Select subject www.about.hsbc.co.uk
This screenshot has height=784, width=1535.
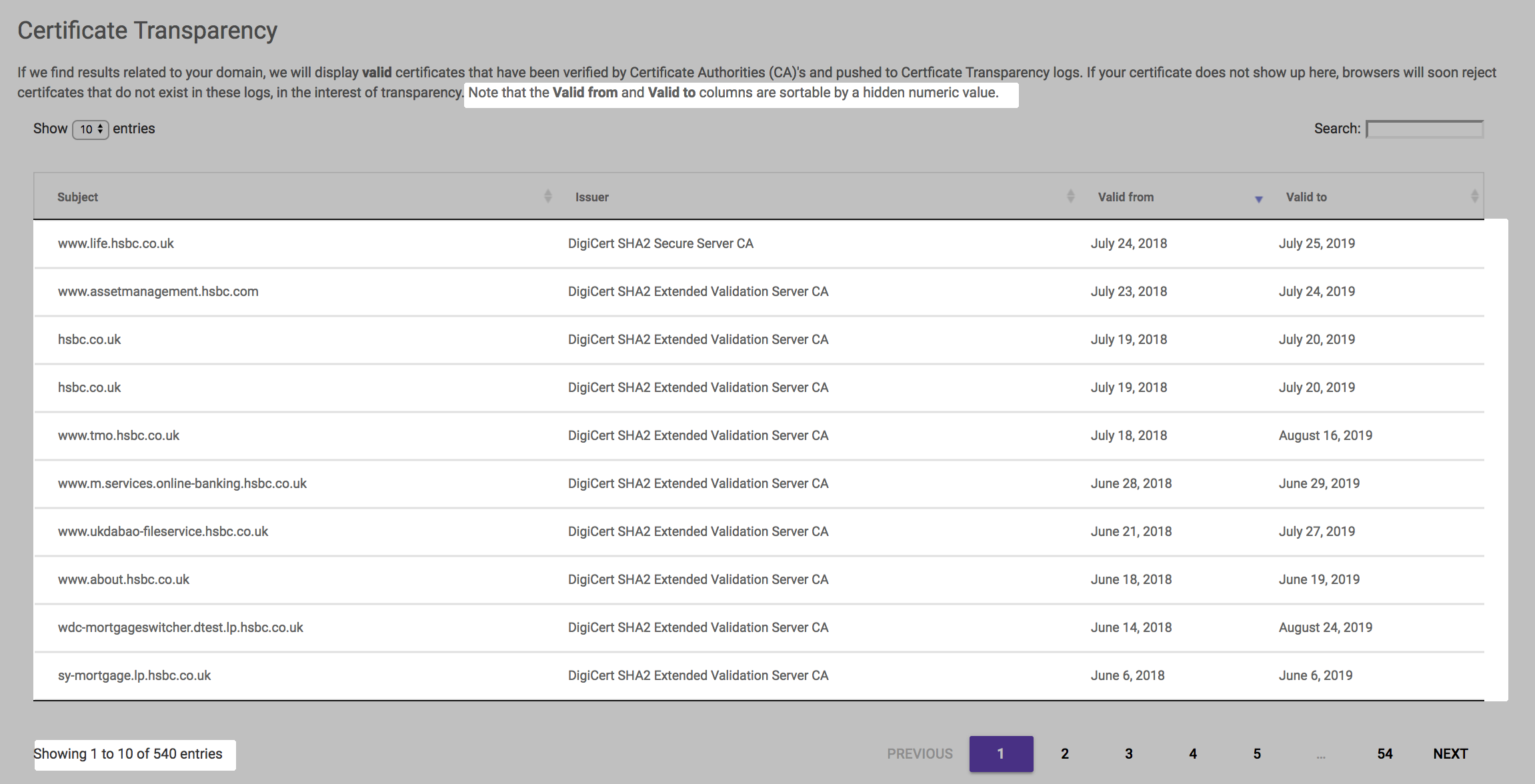click(x=123, y=580)
